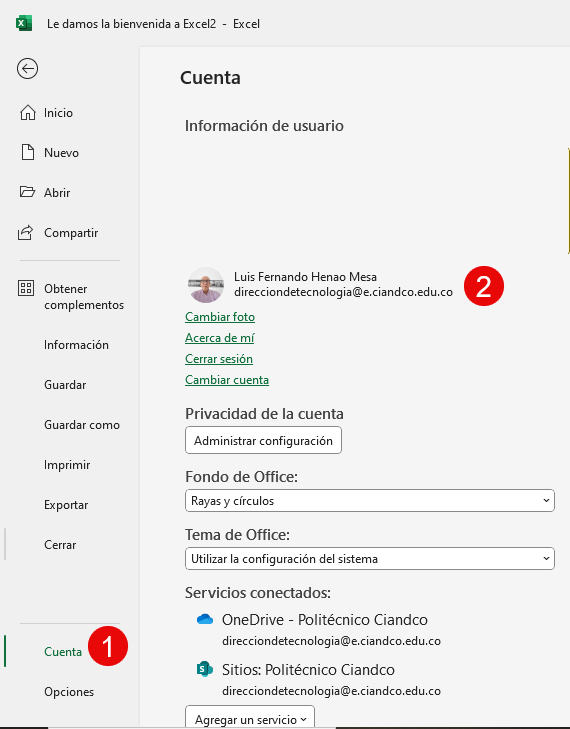Open the Exportar page
570x729 pixels.
point(66,504)
